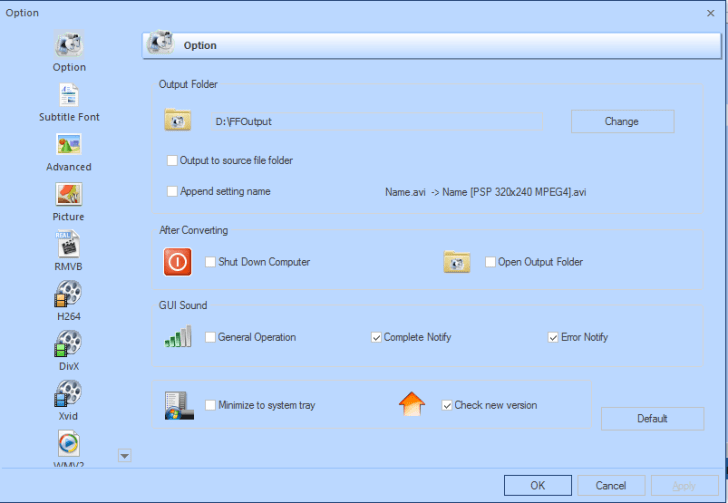Tick the Append setting name checkbox
Screen dimensions: 728x503
173,191
